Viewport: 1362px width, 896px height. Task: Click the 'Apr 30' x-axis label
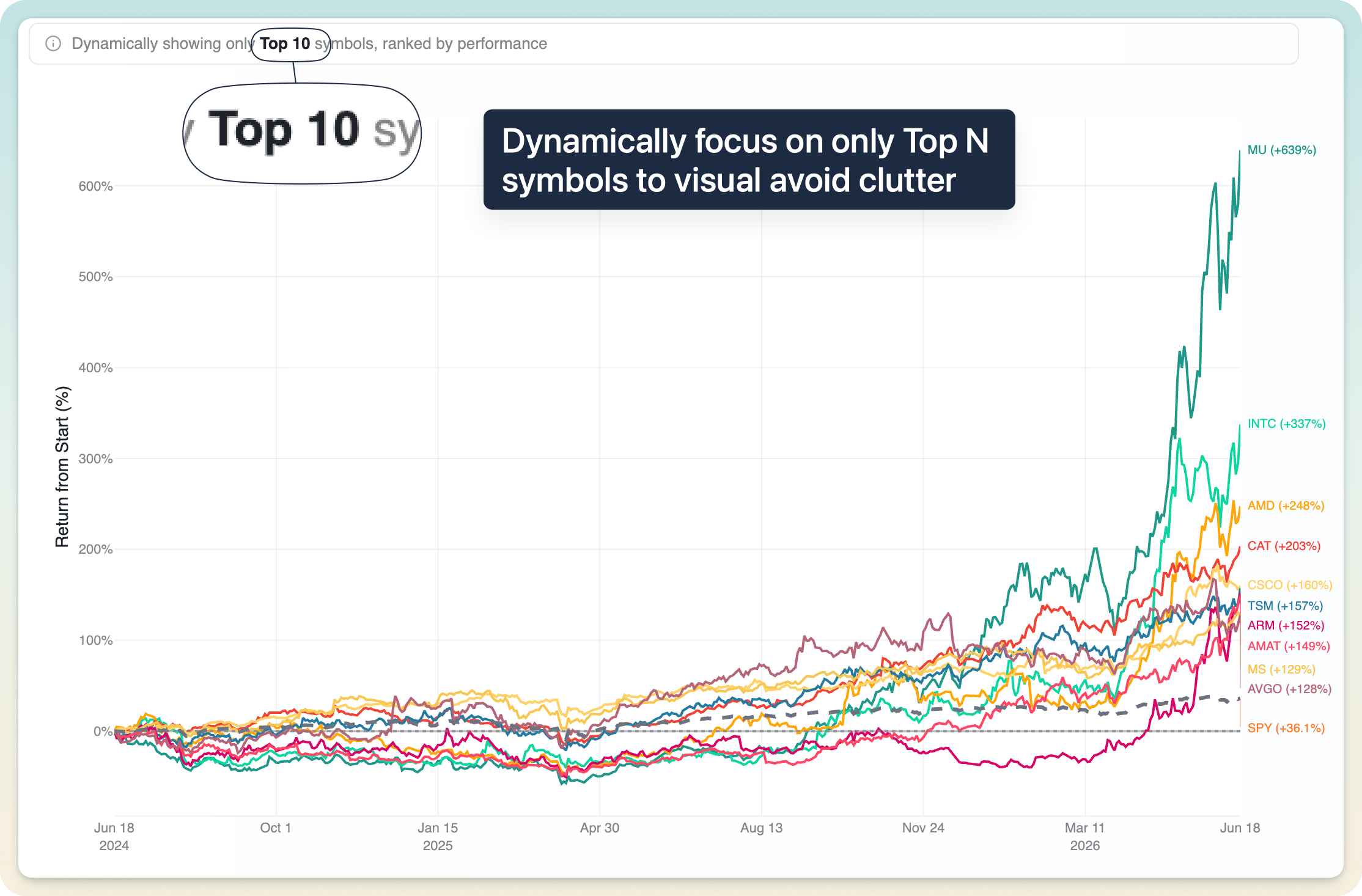coord(600,828)
